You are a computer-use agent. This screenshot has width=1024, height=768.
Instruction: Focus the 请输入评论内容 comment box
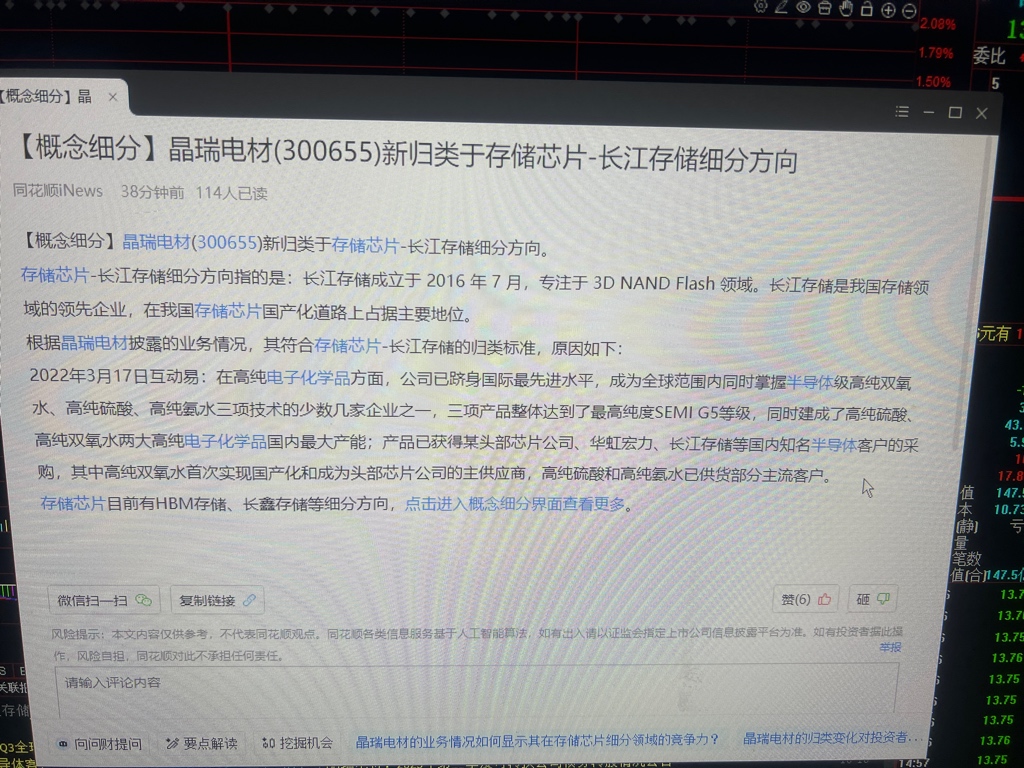pyautogui.click(x=477, y=690)
